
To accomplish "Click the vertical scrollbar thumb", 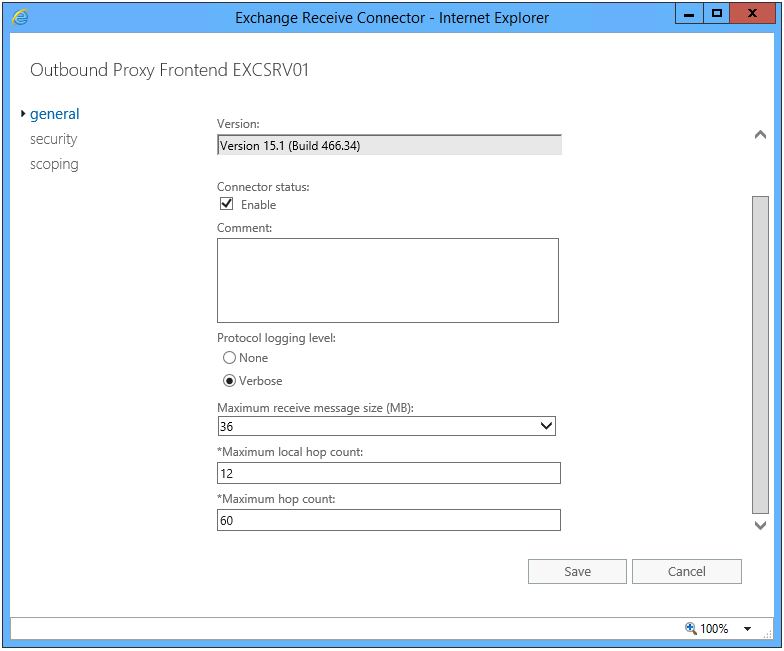I will point(760,354).
